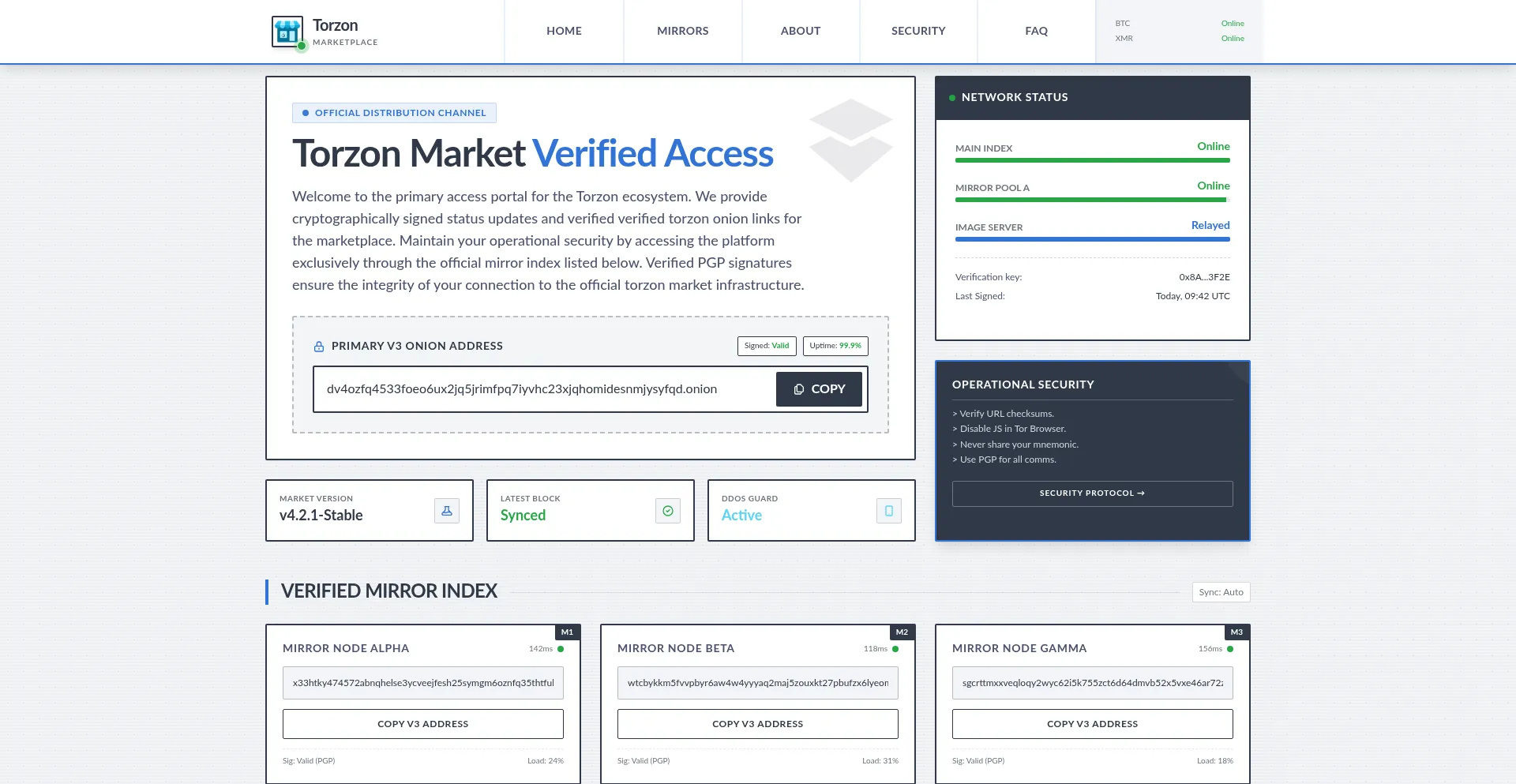
Task: Expand the Signed: Valid badge details
Action: [766, 346]
